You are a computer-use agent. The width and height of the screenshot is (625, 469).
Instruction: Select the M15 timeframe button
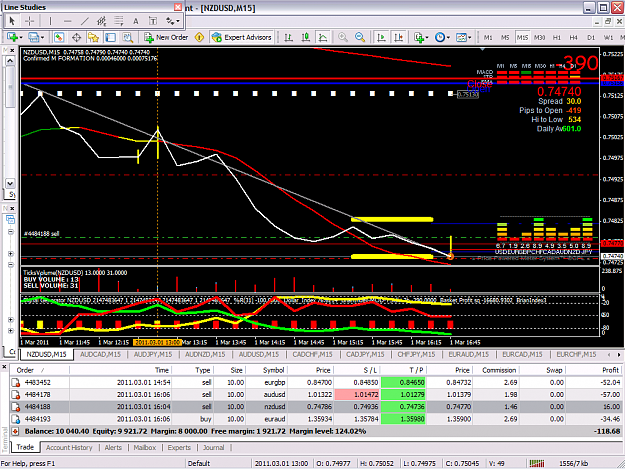[522, 37]
